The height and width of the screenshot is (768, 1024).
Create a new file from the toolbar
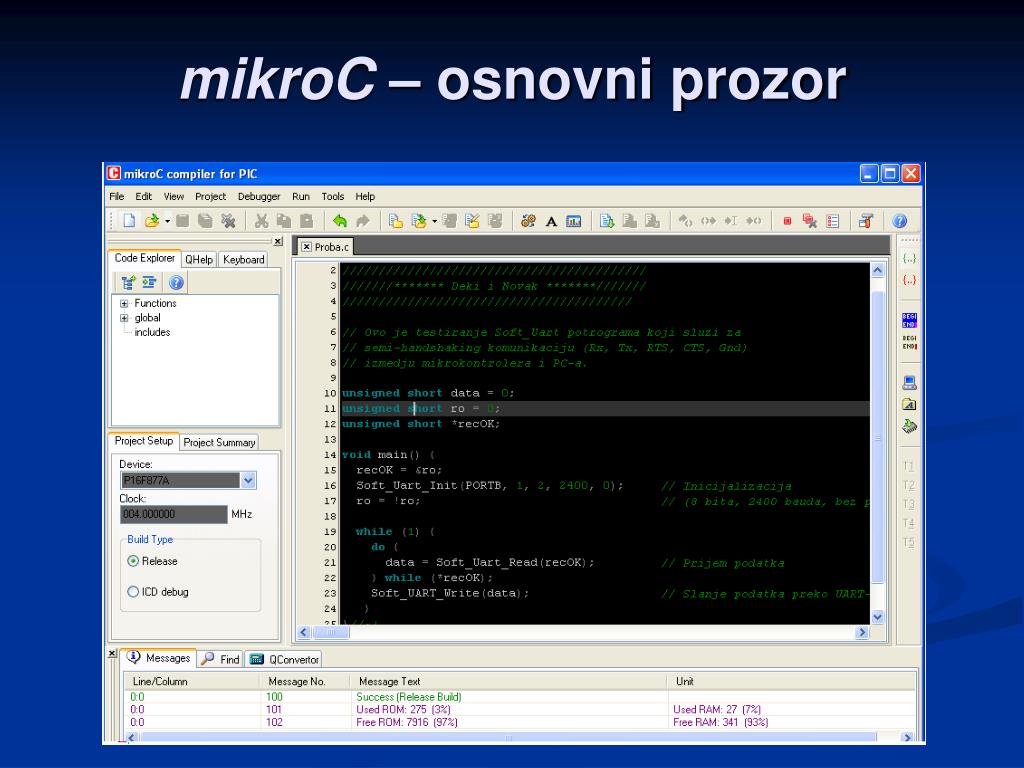(129, 221)
